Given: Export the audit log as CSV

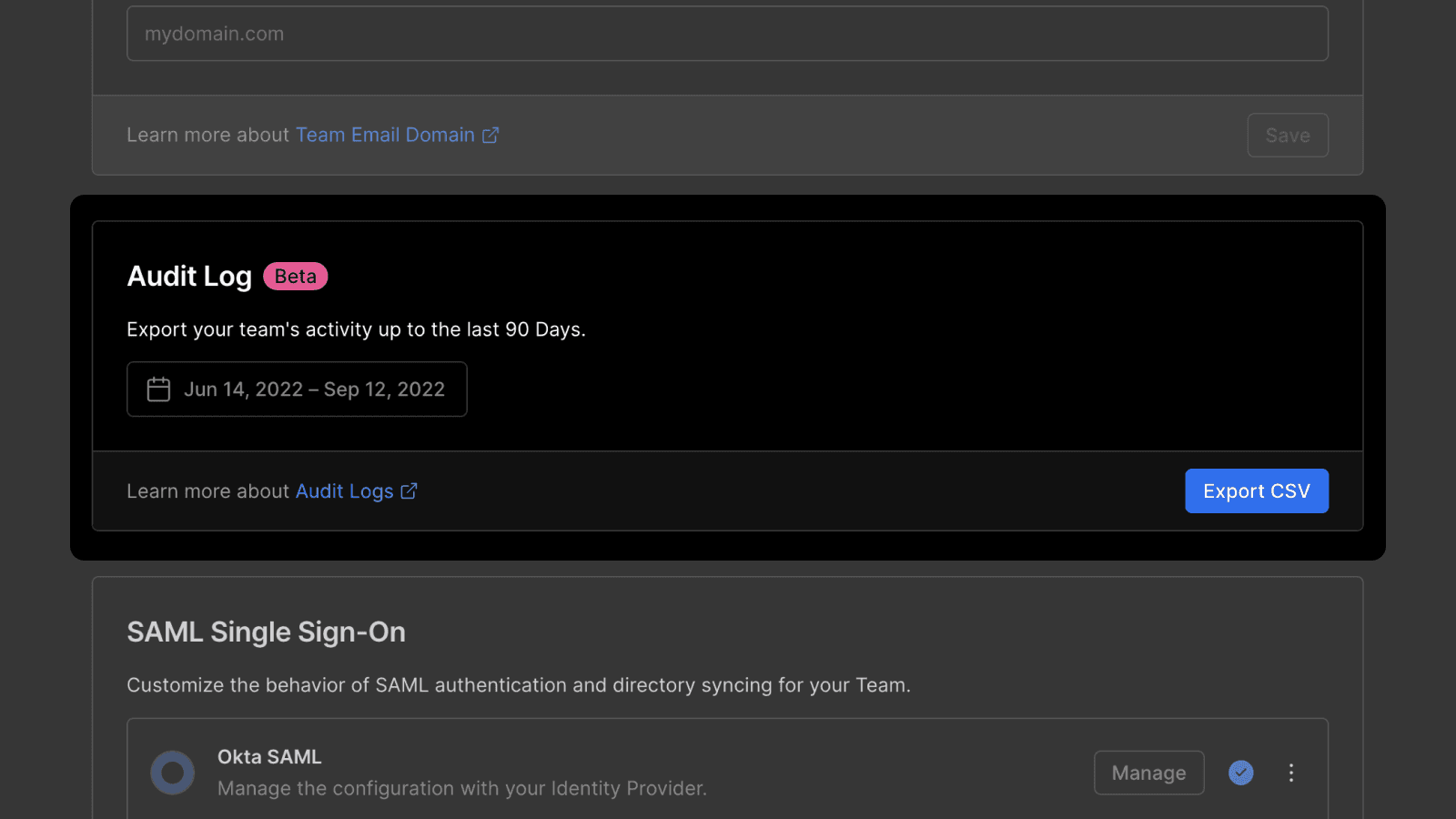Looking at the screenshot, I should pyautogui.click(x=1256, y=491).
